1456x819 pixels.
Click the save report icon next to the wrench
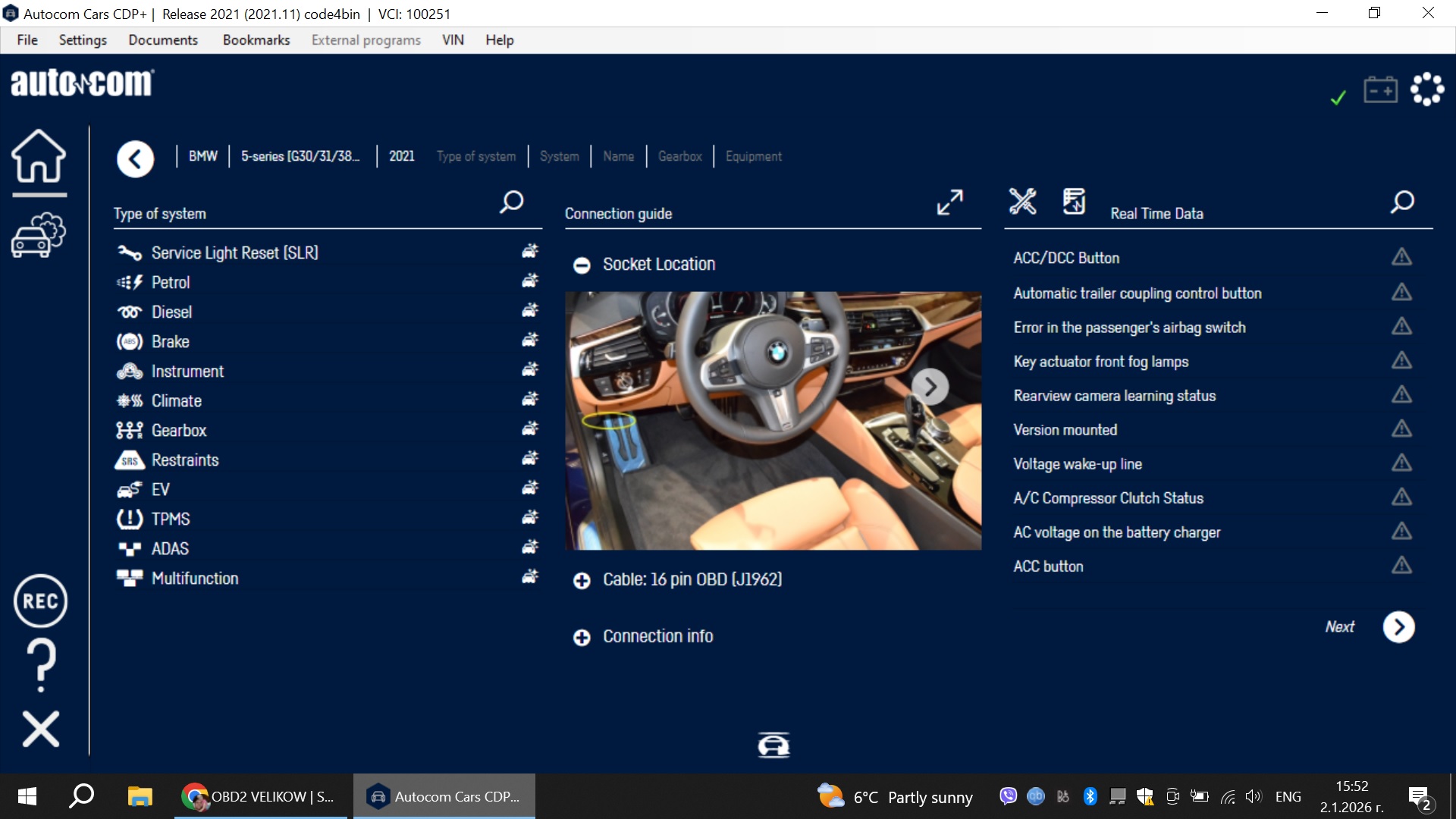[1075, 202]
